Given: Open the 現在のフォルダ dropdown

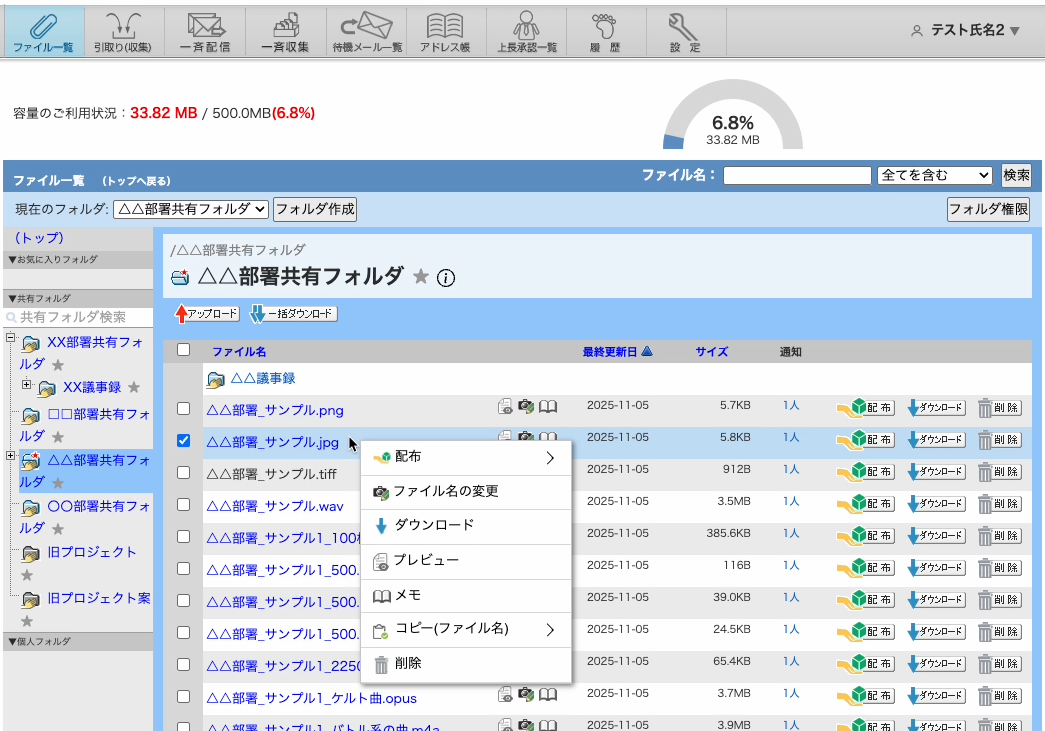Looking at the screenshot, I should 190,209.
